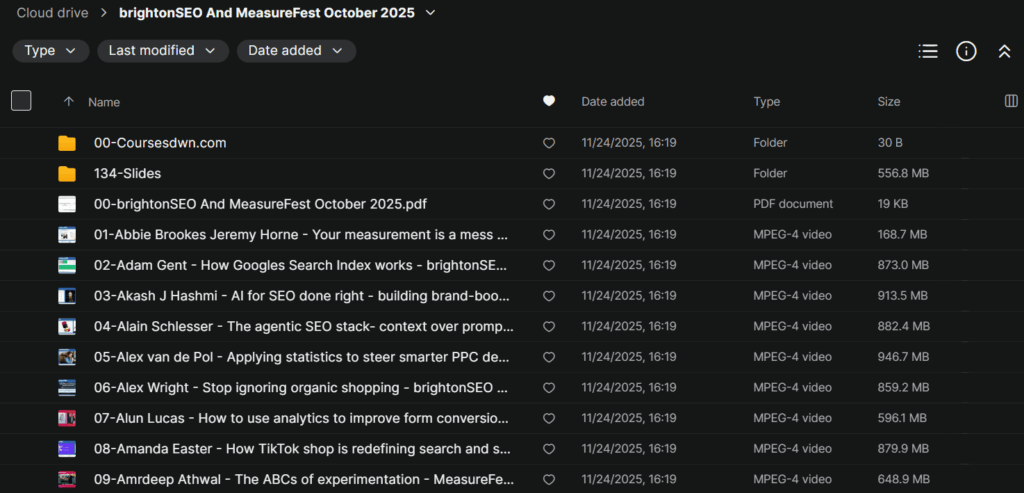Viewport: 1024px width, 493px height.
Task: Open the info panel icon
Action: pos(966,51)
